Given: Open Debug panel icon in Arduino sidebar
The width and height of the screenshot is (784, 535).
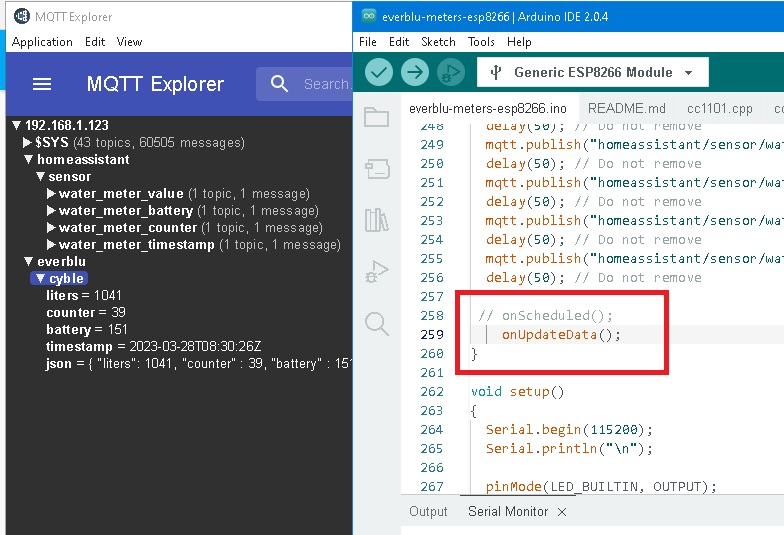Looking at the screenshot, I should pos(376,272).
